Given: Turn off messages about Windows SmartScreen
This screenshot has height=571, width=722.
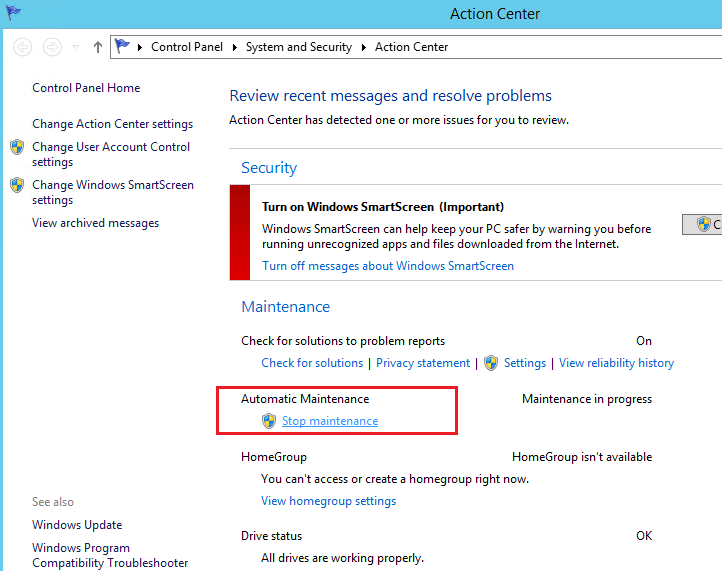Looking at the screenshot, I should point(388,266).
